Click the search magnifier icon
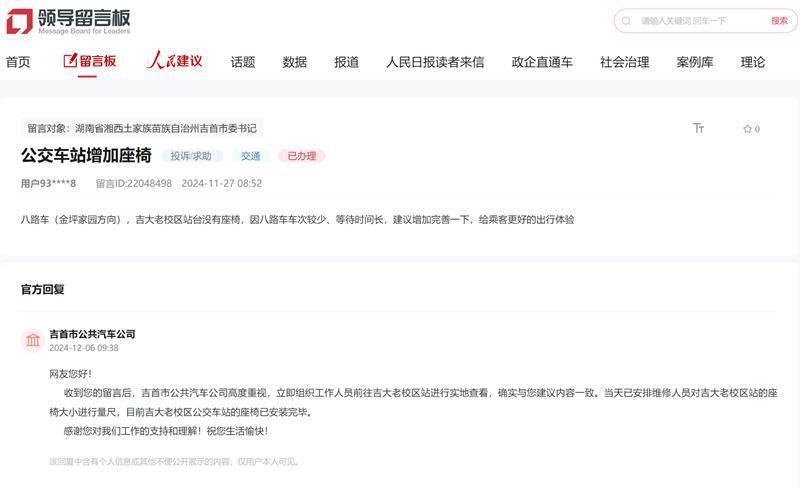The height and width of the screenshot is (488, 800). [627, 21]
